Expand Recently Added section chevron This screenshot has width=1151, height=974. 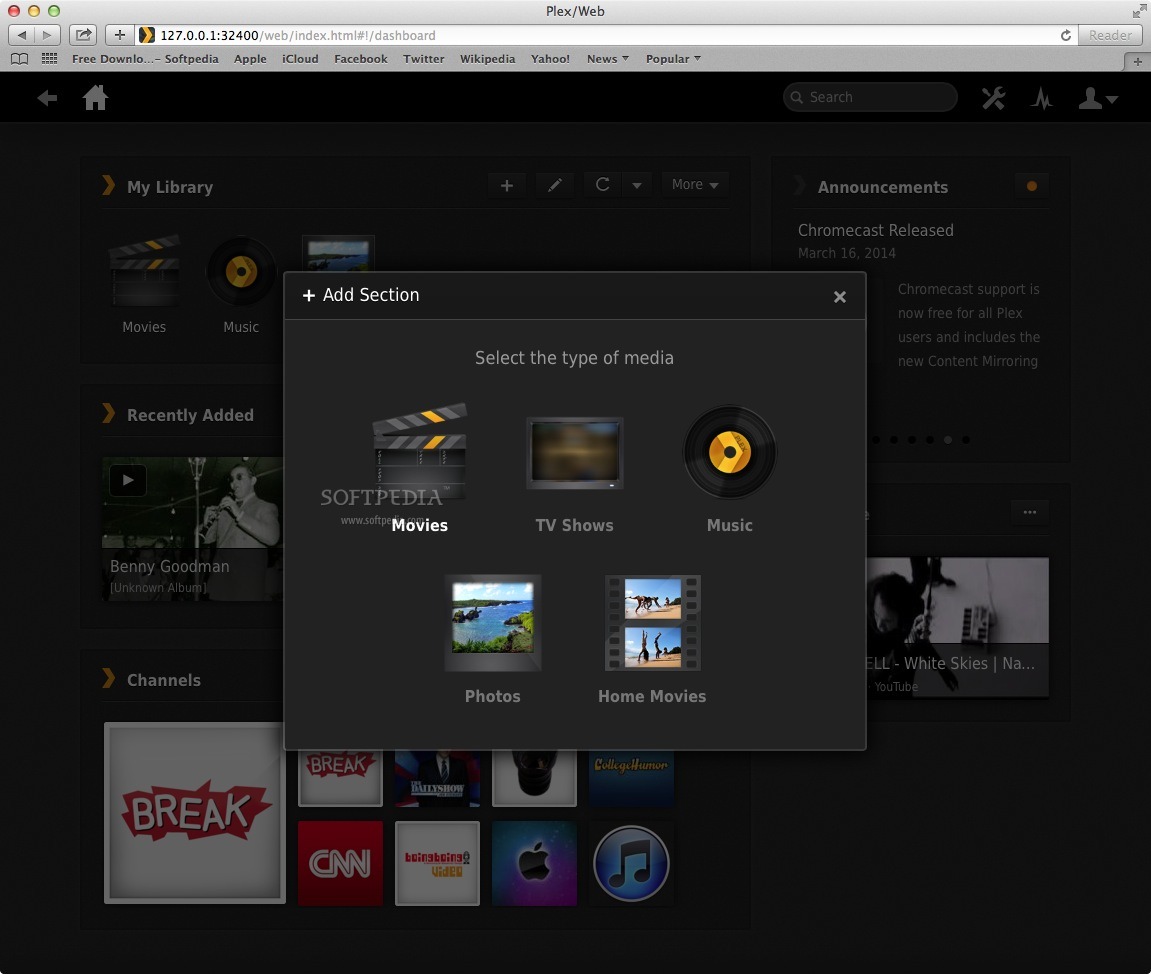pyautogui.click(x=109, y=414)
